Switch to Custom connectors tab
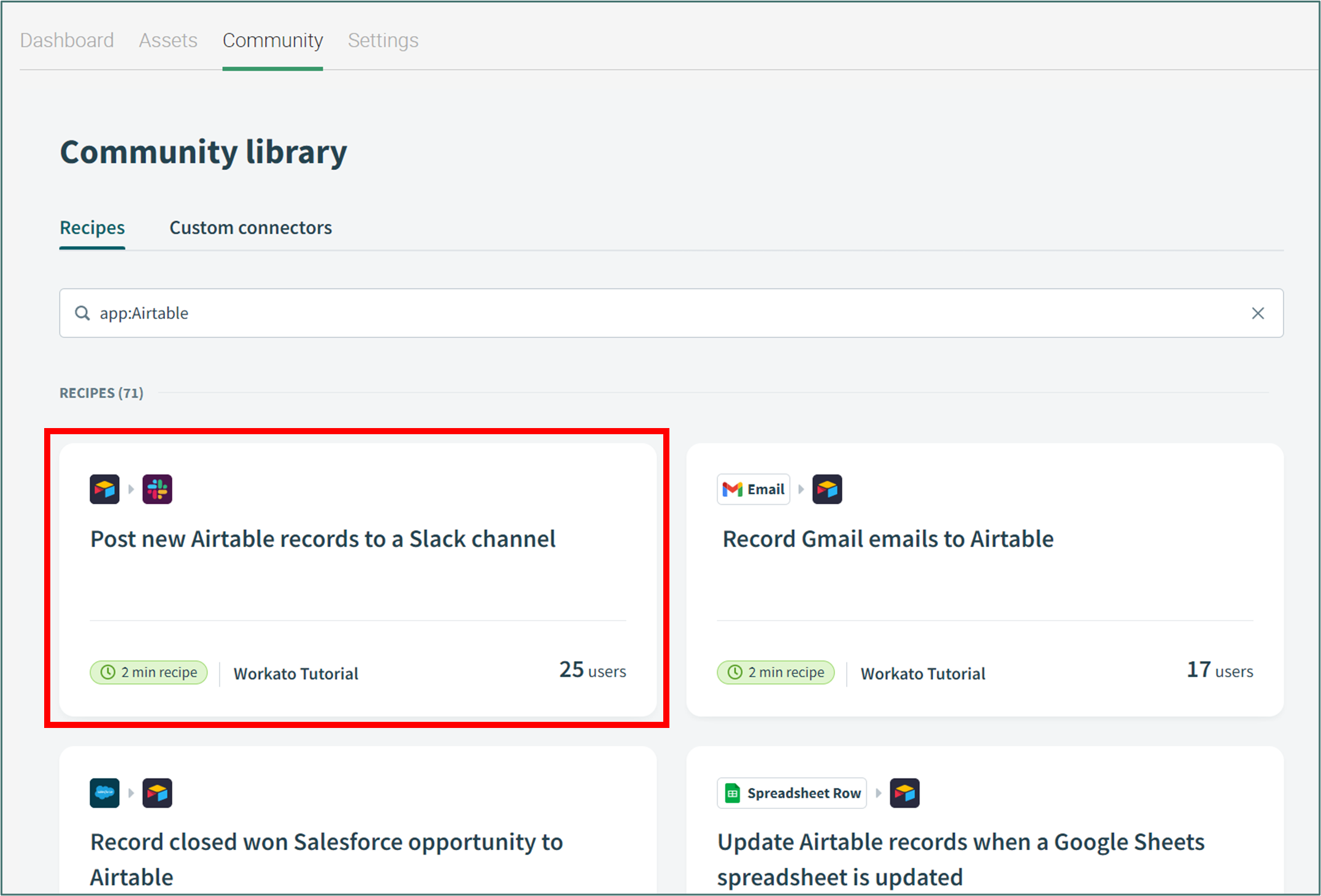This screenshot has width=1321, height=896. (250, 228)
